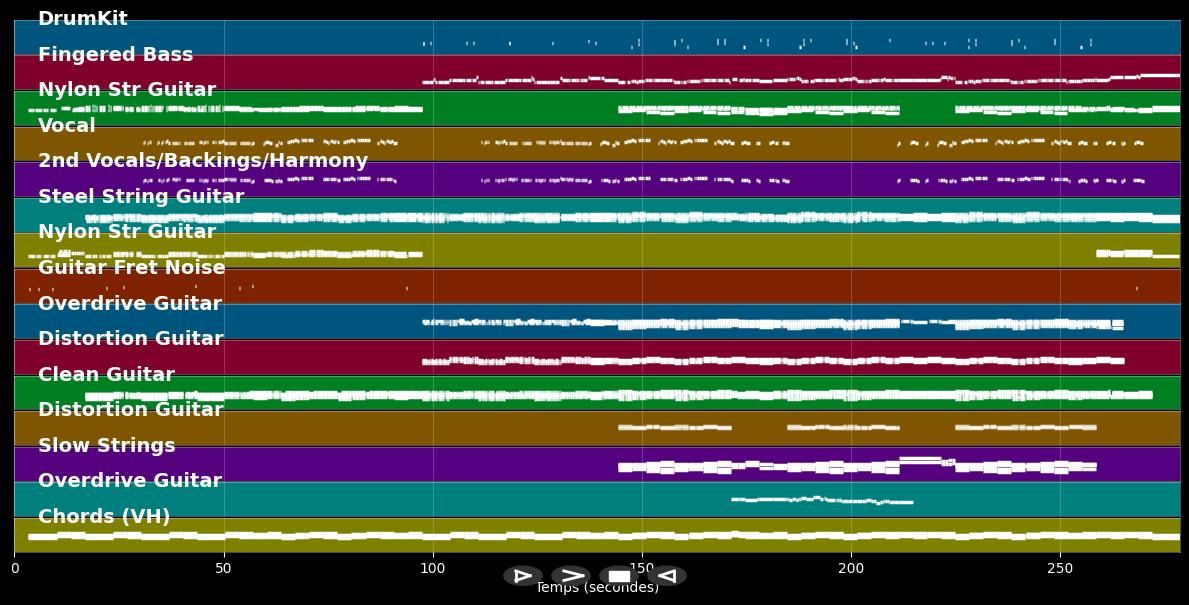Click the 200 seconds tick on time axis
The width and height of the screenshot is (1189, 605).
pyautogui.click(x=851, y=569)
